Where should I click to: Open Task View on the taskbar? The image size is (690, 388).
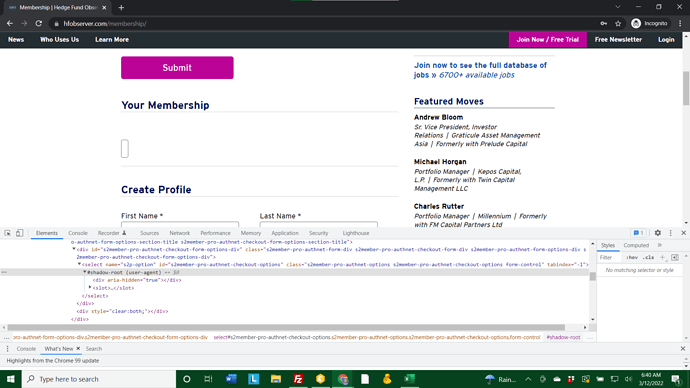tap(208, 379)
